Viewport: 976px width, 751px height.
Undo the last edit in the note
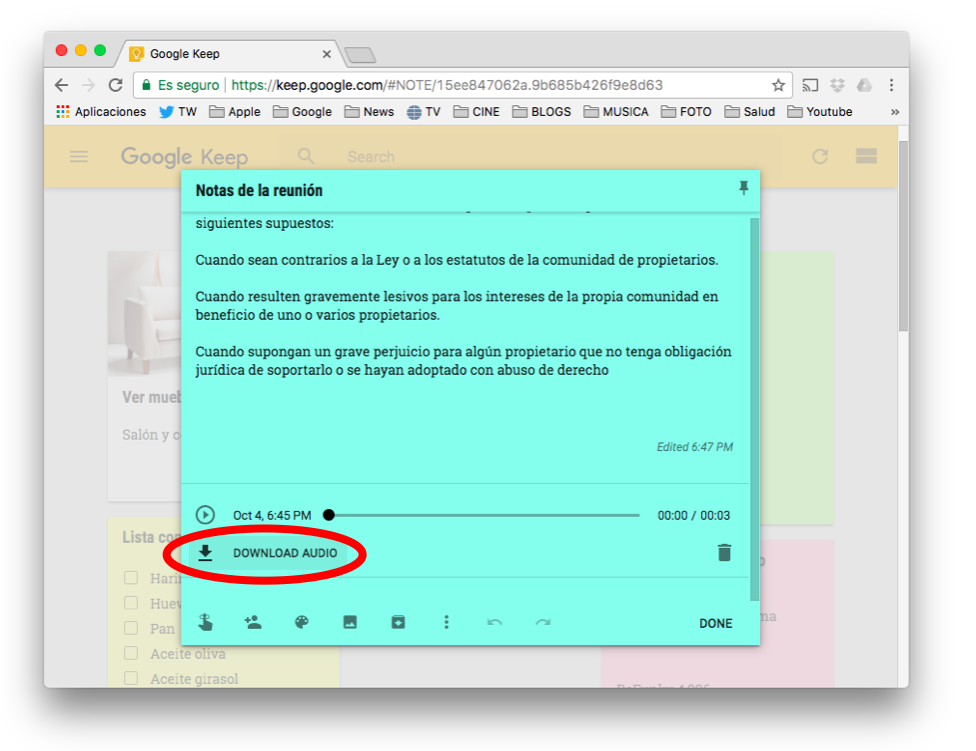(x=494, y=622)
